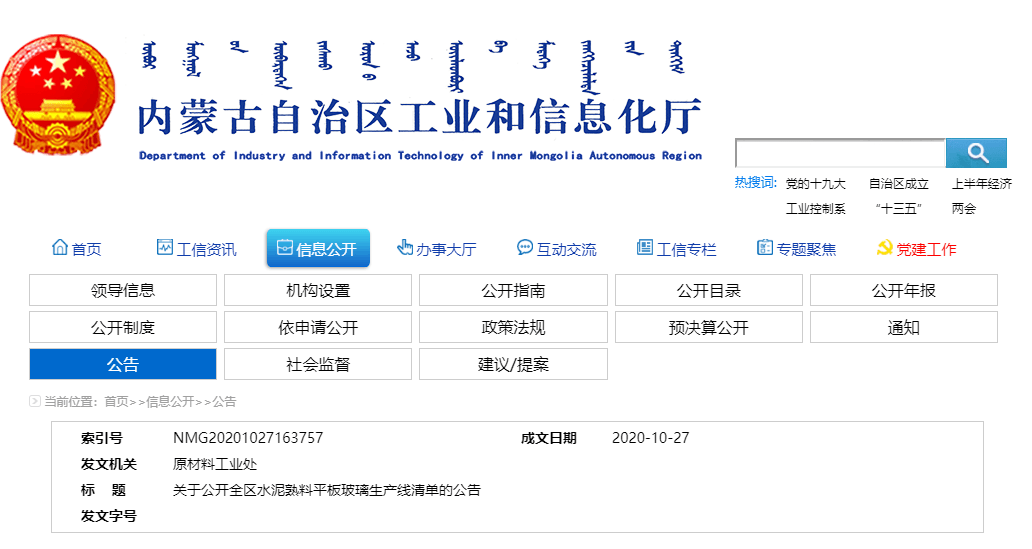This screenshot has width=1032, height=549.
Task: Click hot search link 党的十九大
Action: click(815, 184)
